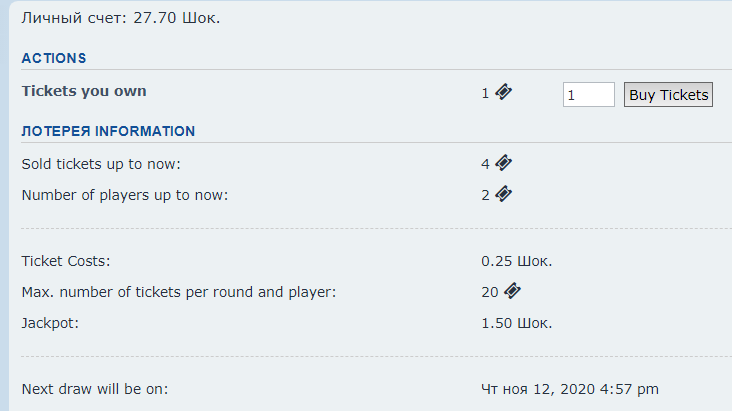Click ticket icon beside Tickets you own

pos(503,92)
